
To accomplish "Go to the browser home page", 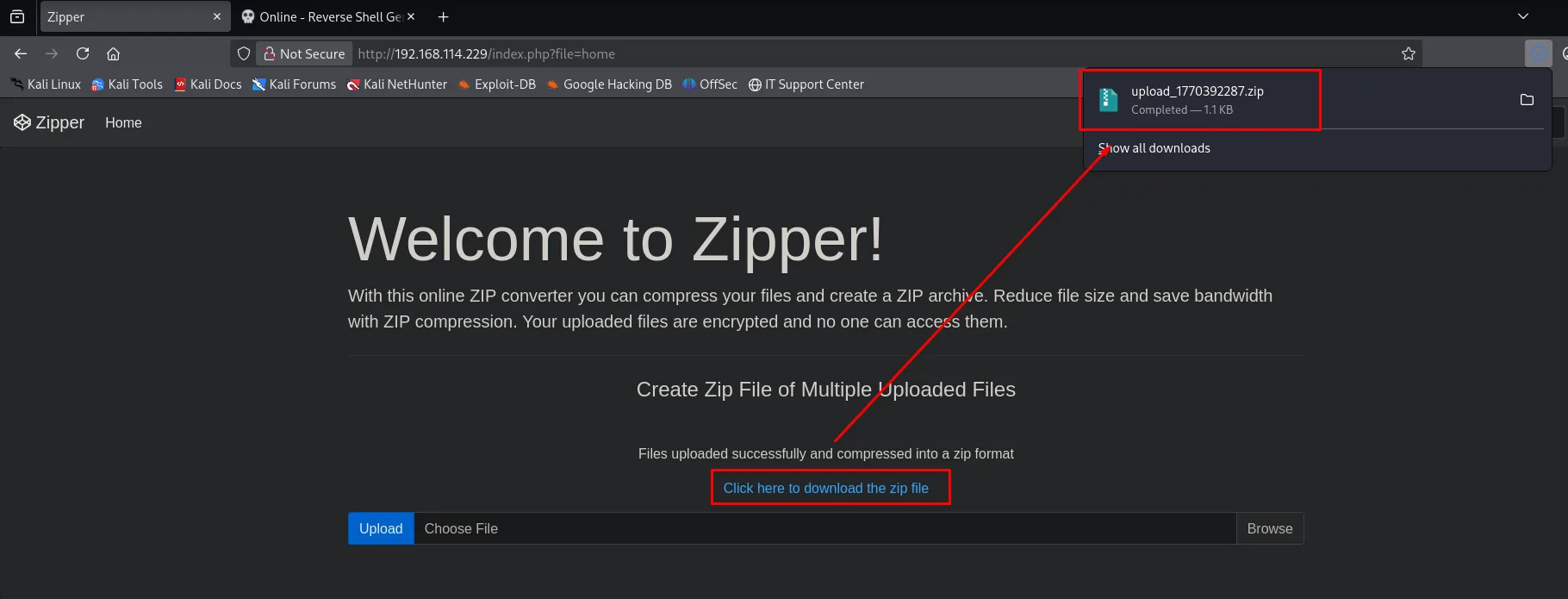I will tap(113, 53).
